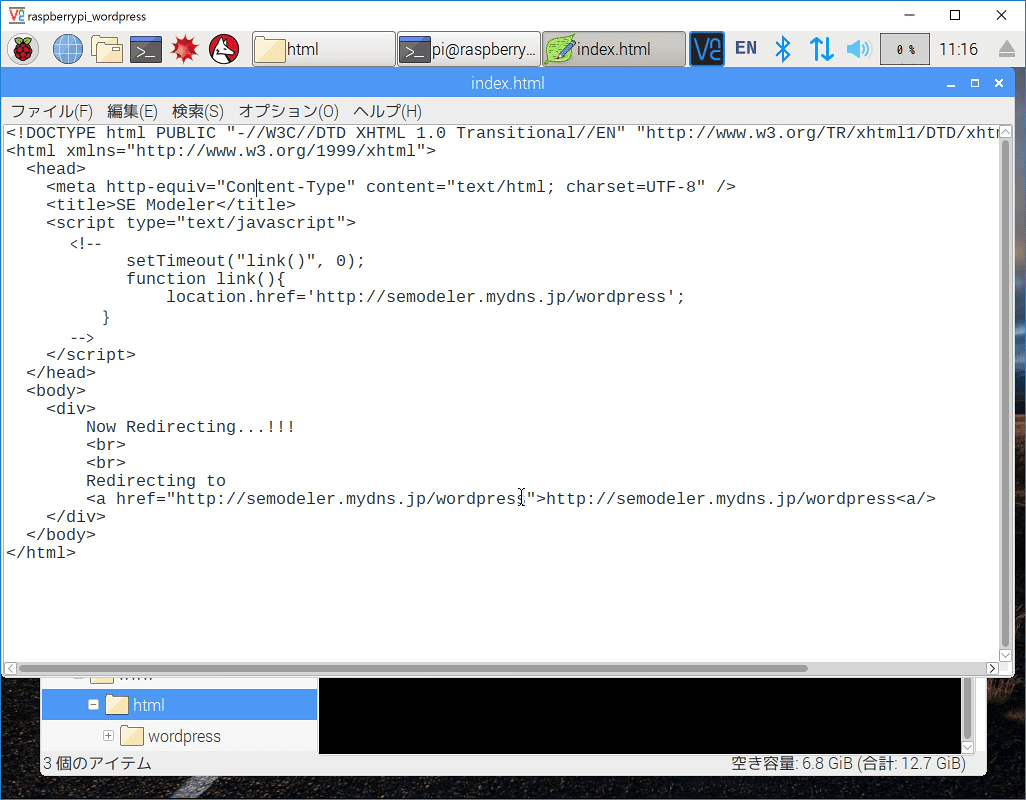Image resolution: width=1026 pixels, height=800 pixels.
Task: Maximize the raspberrypi_wordpress VNC window
Action: coord(955,15)
